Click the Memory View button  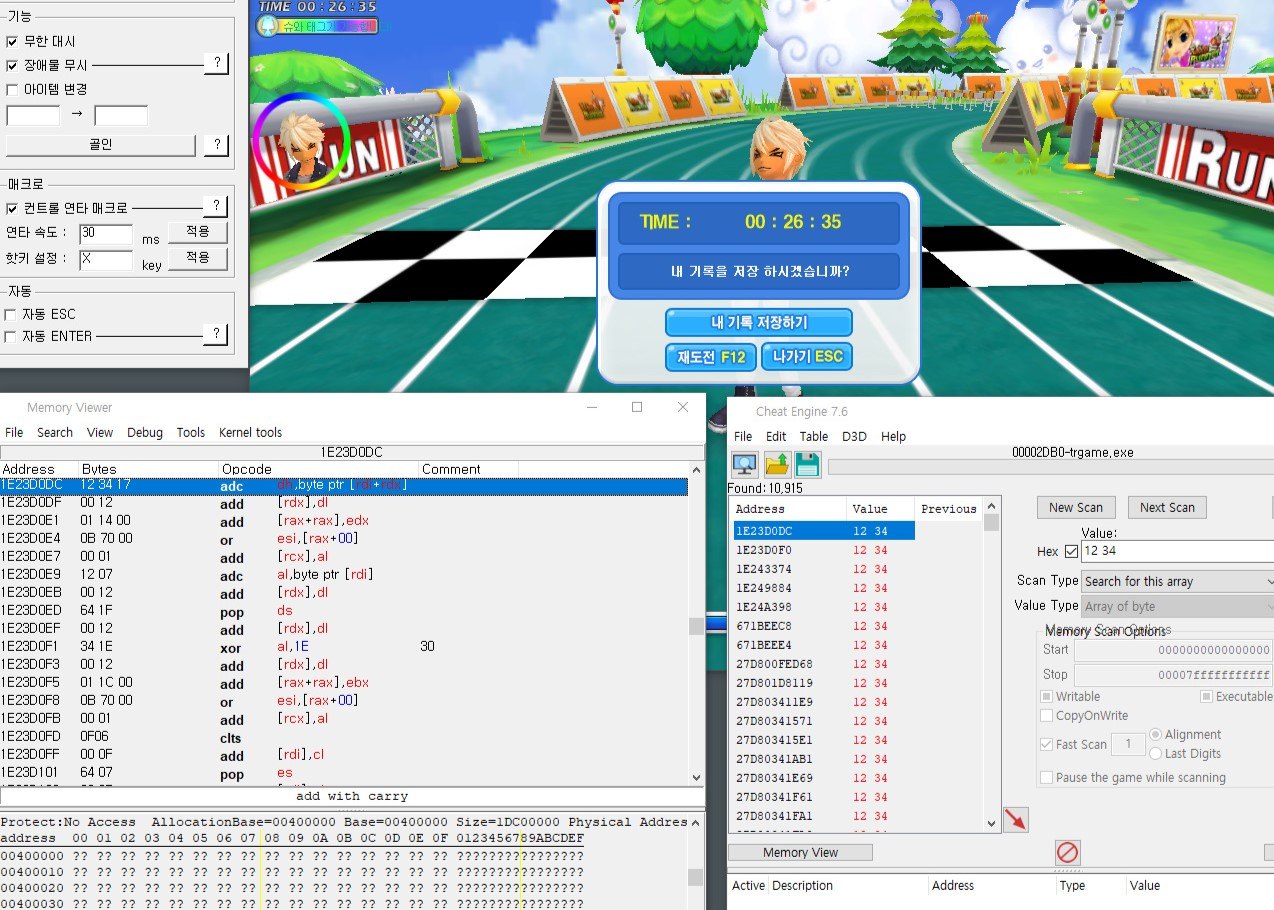(800, 852)
